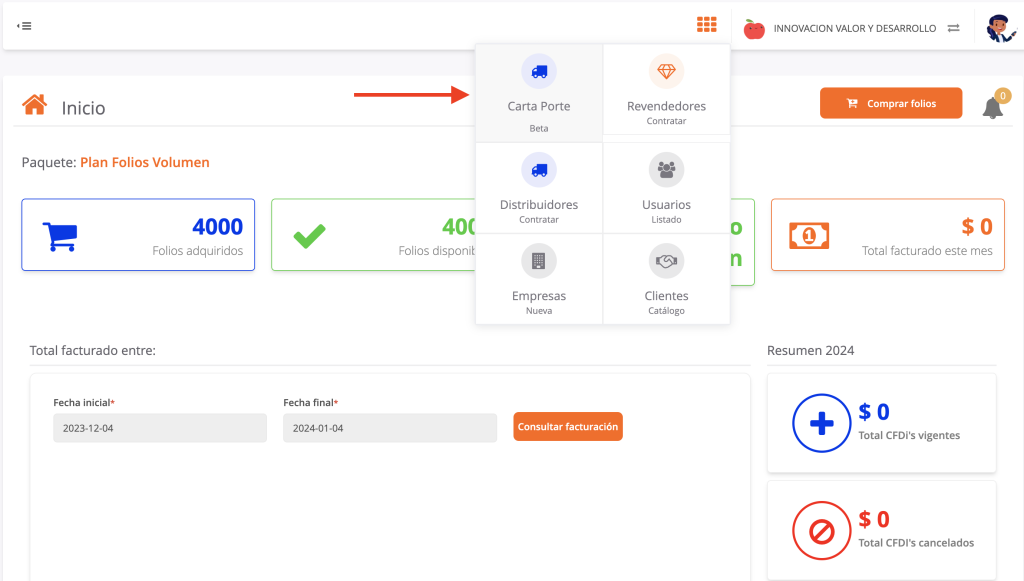Viewport: 1024px width, 581px height.
Task: Open Carta Porte Beta menu entry
Action: point(539,93)
